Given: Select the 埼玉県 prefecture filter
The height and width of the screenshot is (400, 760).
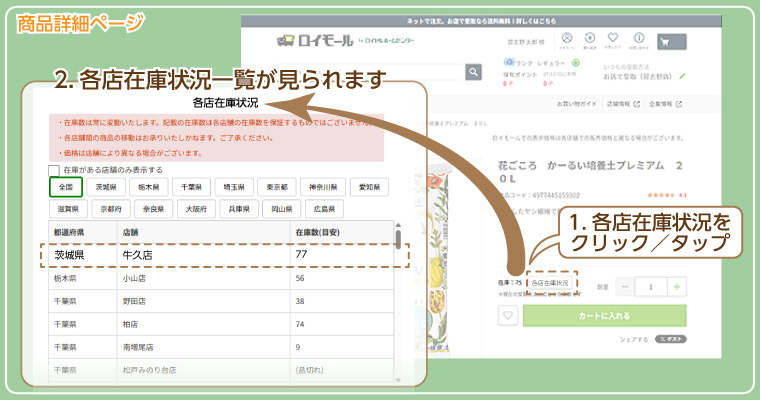Looking at the screenshot, I should (x=234, y=187).
